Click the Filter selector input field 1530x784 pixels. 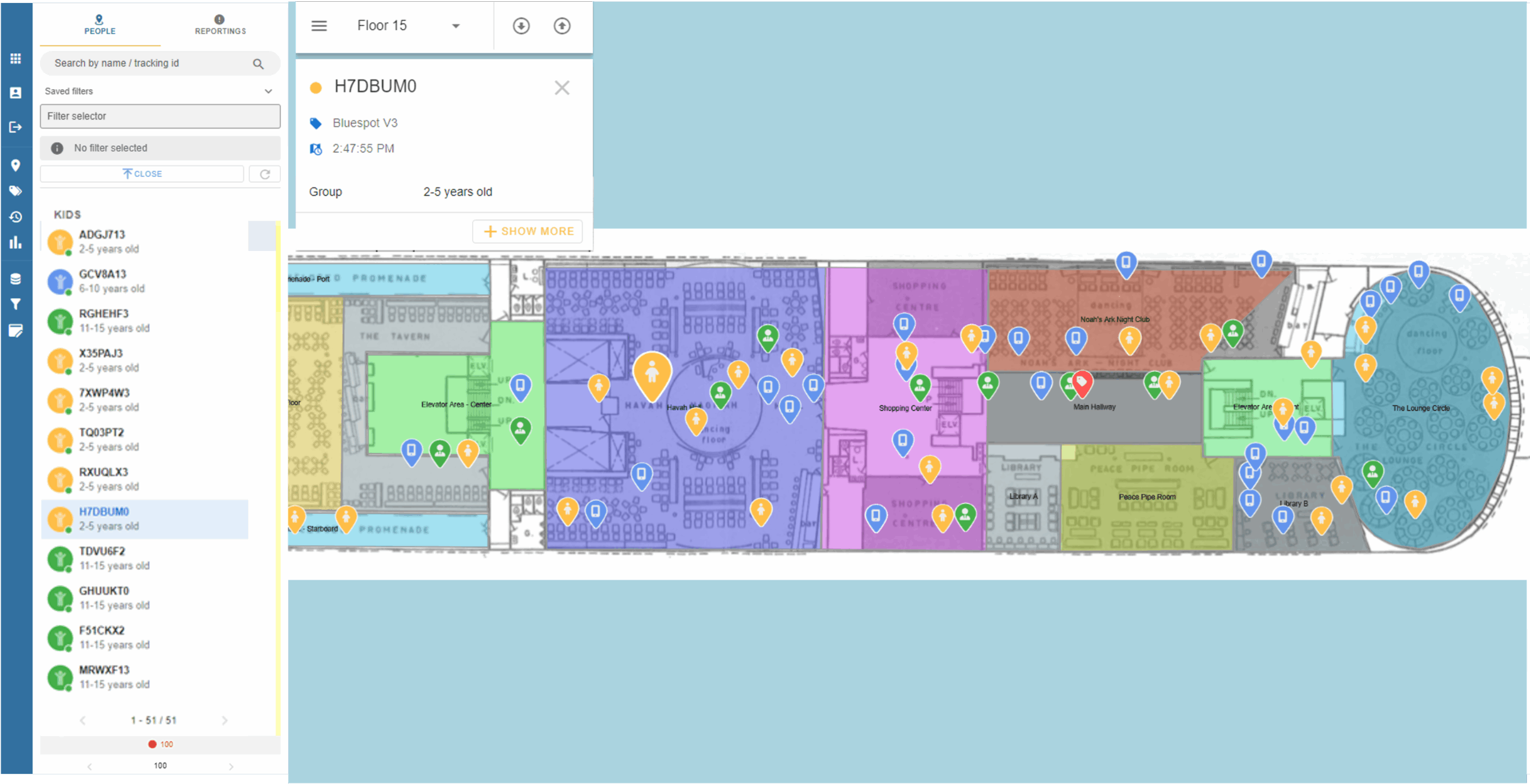coord(160,116)
